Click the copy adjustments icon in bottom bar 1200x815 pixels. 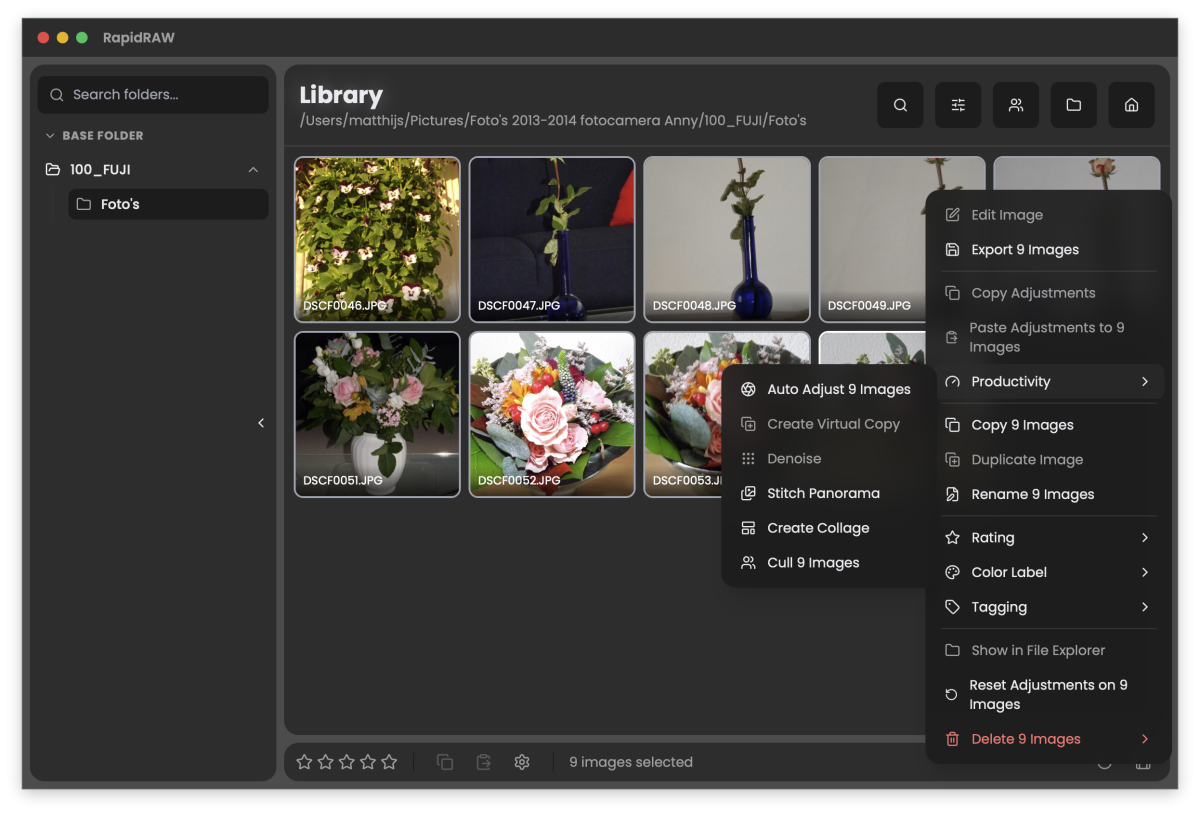point(445,762)
